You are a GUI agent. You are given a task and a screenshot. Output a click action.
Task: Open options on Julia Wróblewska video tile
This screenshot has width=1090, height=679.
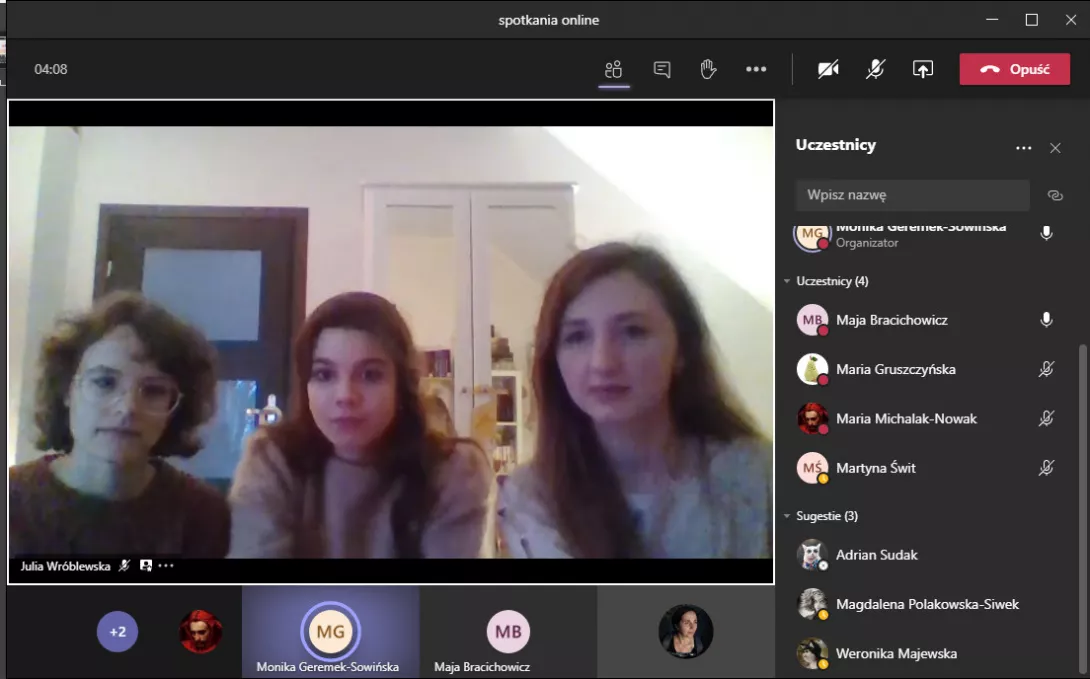tap(166, 566)
